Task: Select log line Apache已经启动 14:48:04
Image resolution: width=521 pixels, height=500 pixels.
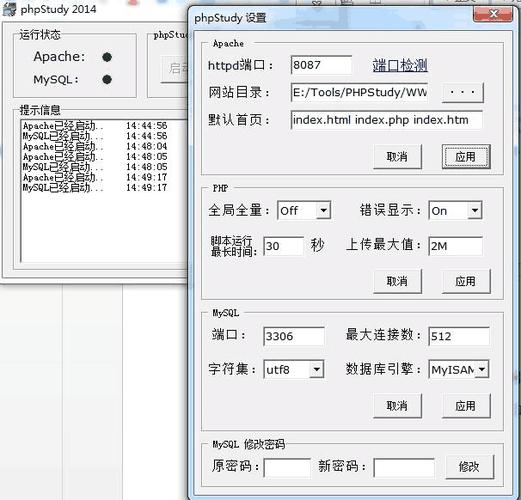Action: pos(95,146)
